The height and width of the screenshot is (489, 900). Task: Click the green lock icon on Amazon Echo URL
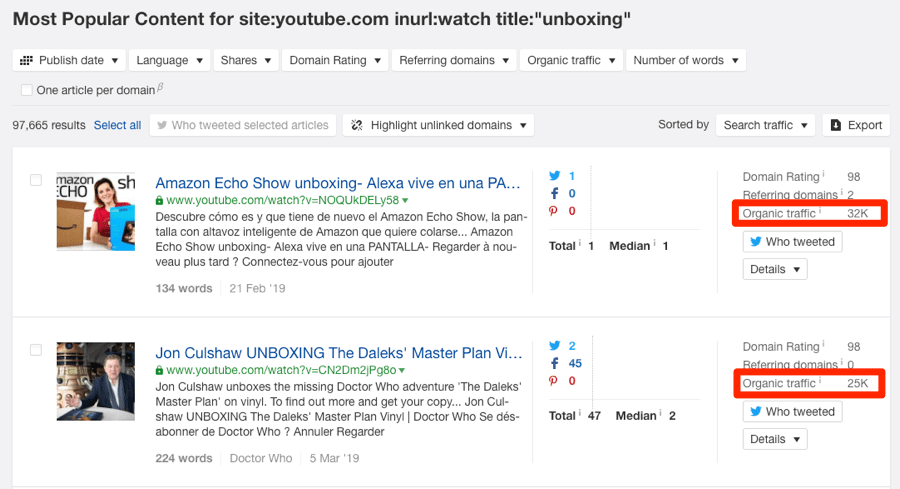click(160, 200)
